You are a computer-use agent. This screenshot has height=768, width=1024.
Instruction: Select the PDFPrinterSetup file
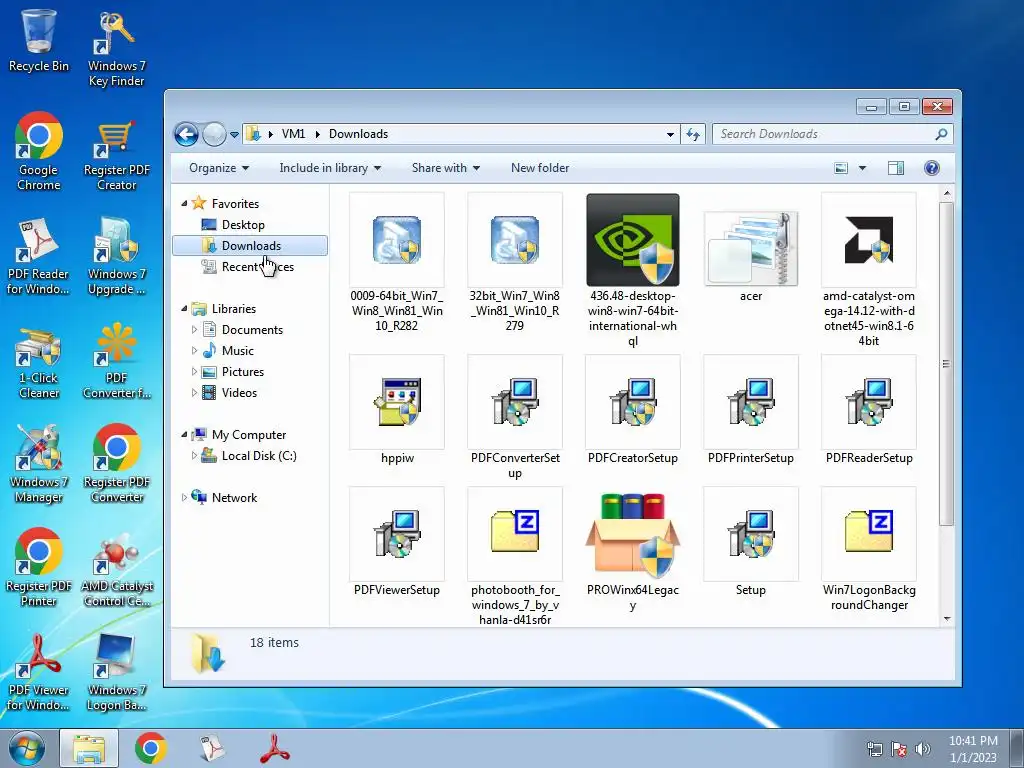[x=750, y=410]
